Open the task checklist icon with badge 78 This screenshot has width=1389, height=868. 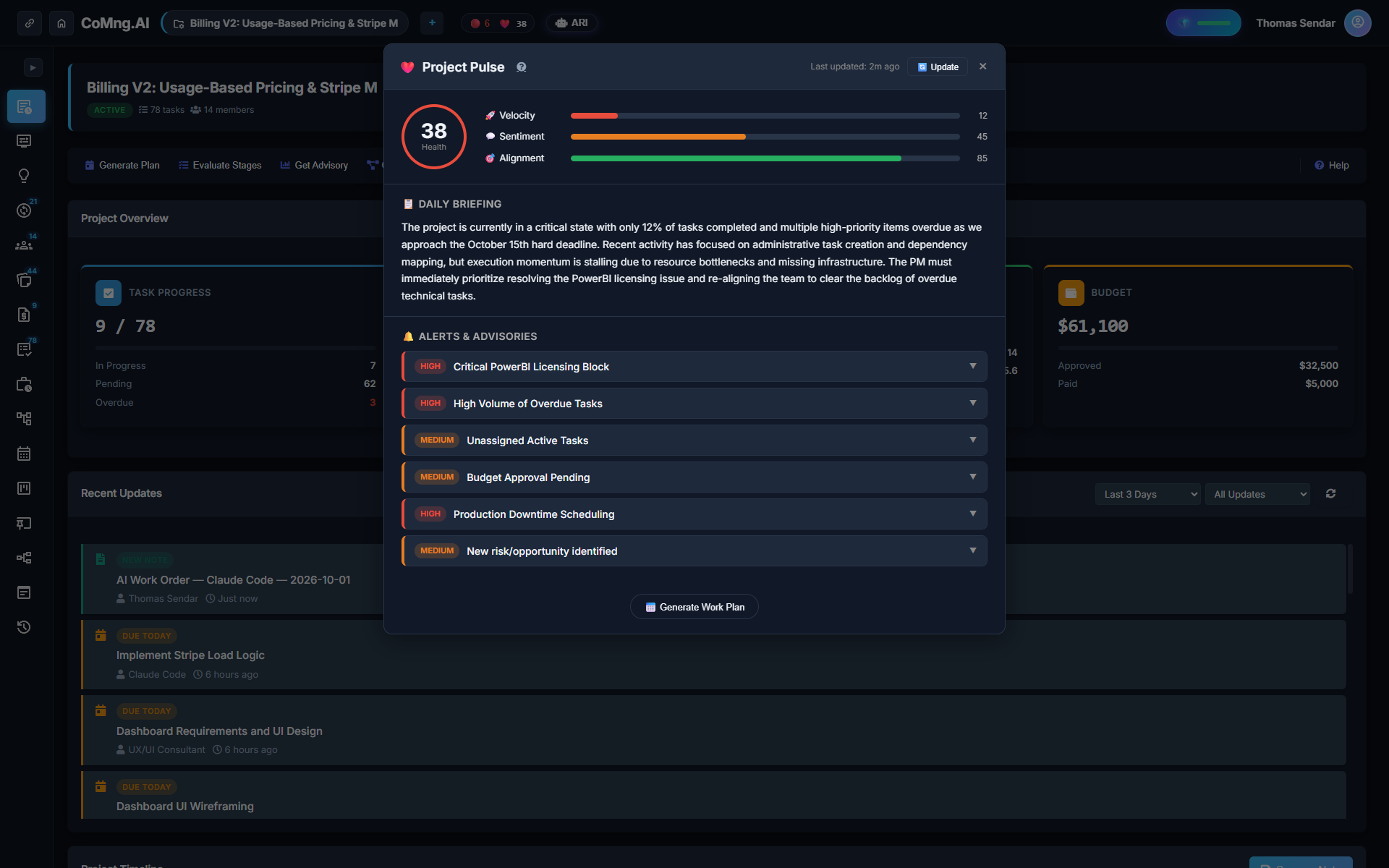[24, 349]
